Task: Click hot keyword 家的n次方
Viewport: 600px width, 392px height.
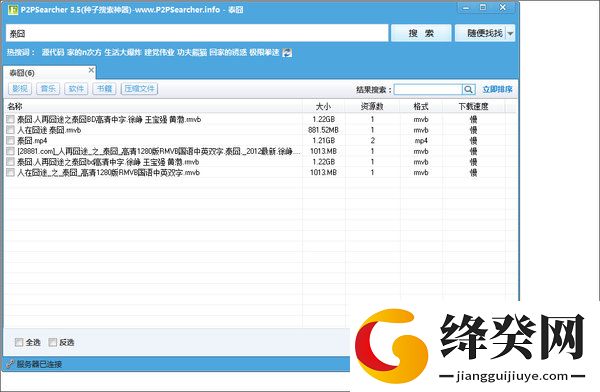Action: (84, 52)
